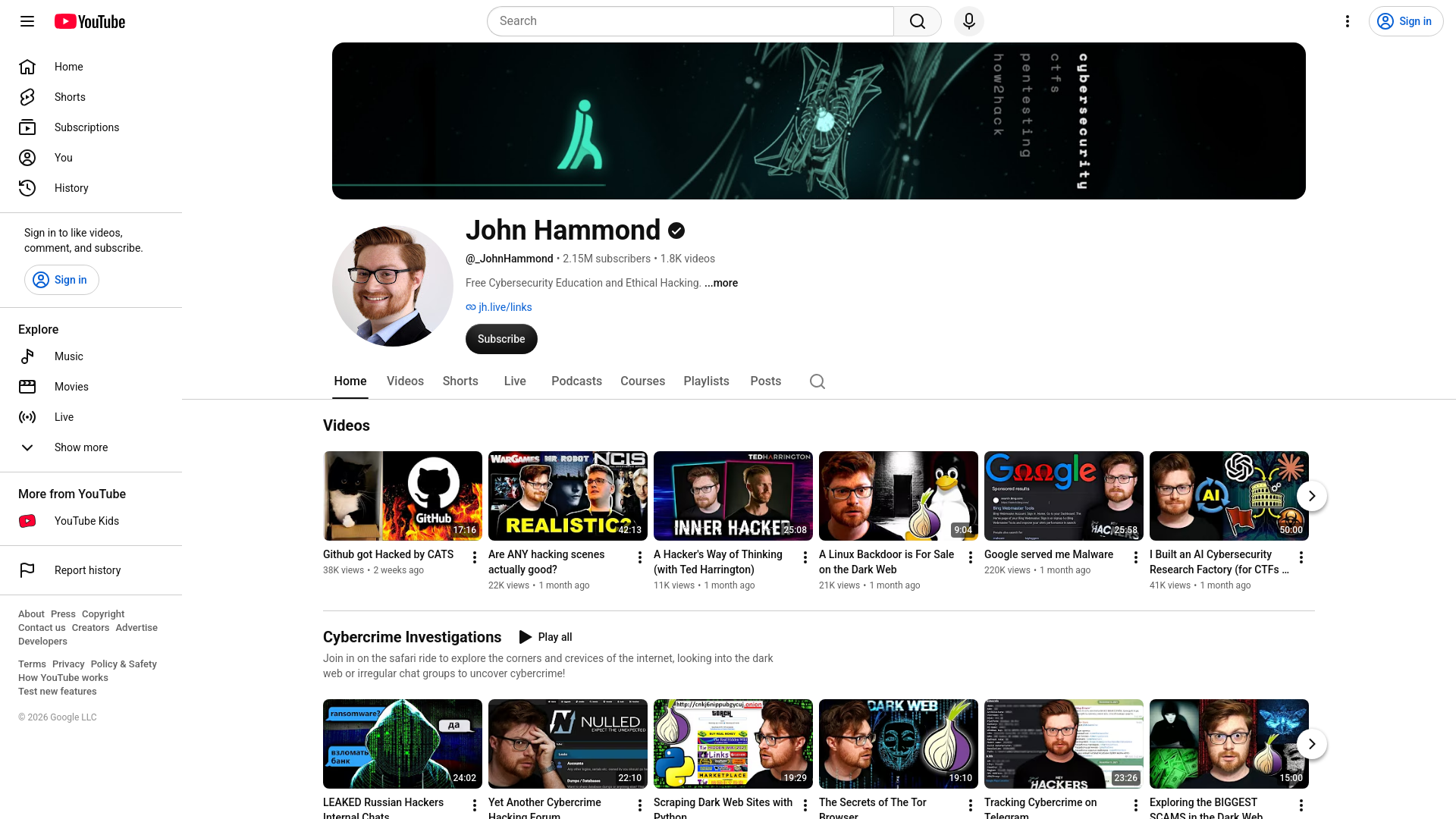Screen dimensions: 1456x819
Task: Open the hamburger guide menu
Action: (x=27, y=21)
